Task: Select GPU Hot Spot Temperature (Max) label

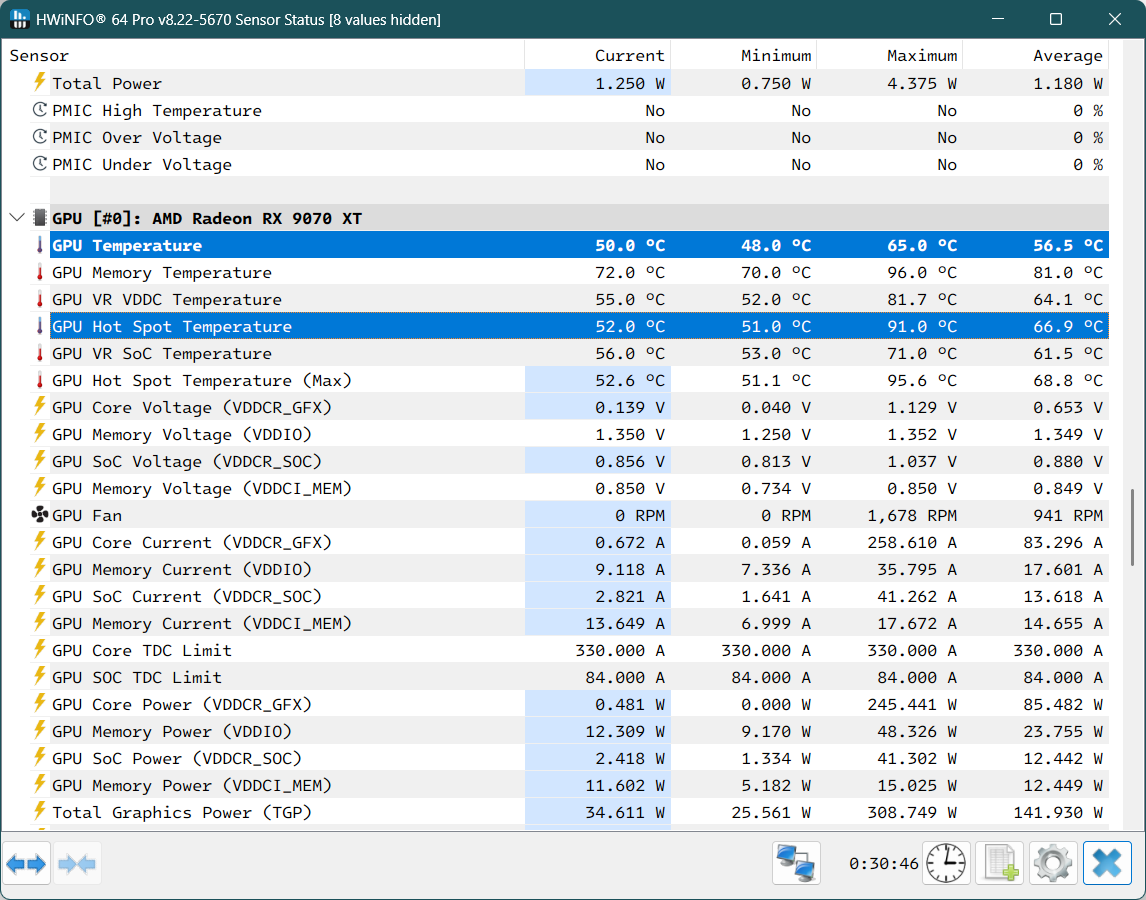Action: click(x=202, y=381)
